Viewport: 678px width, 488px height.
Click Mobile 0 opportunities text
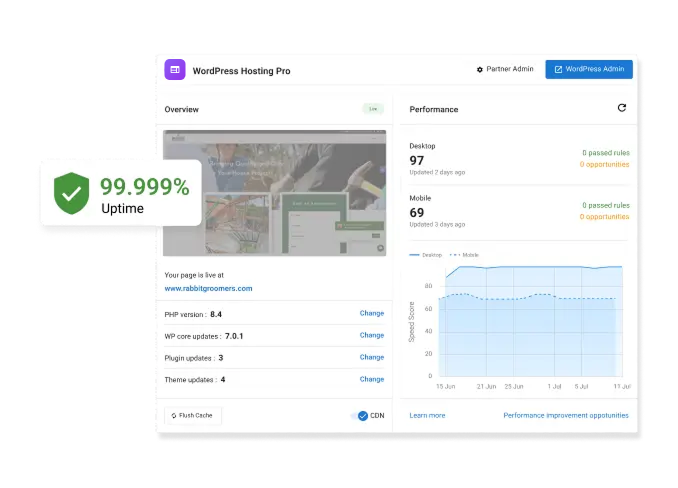[604, 217]
